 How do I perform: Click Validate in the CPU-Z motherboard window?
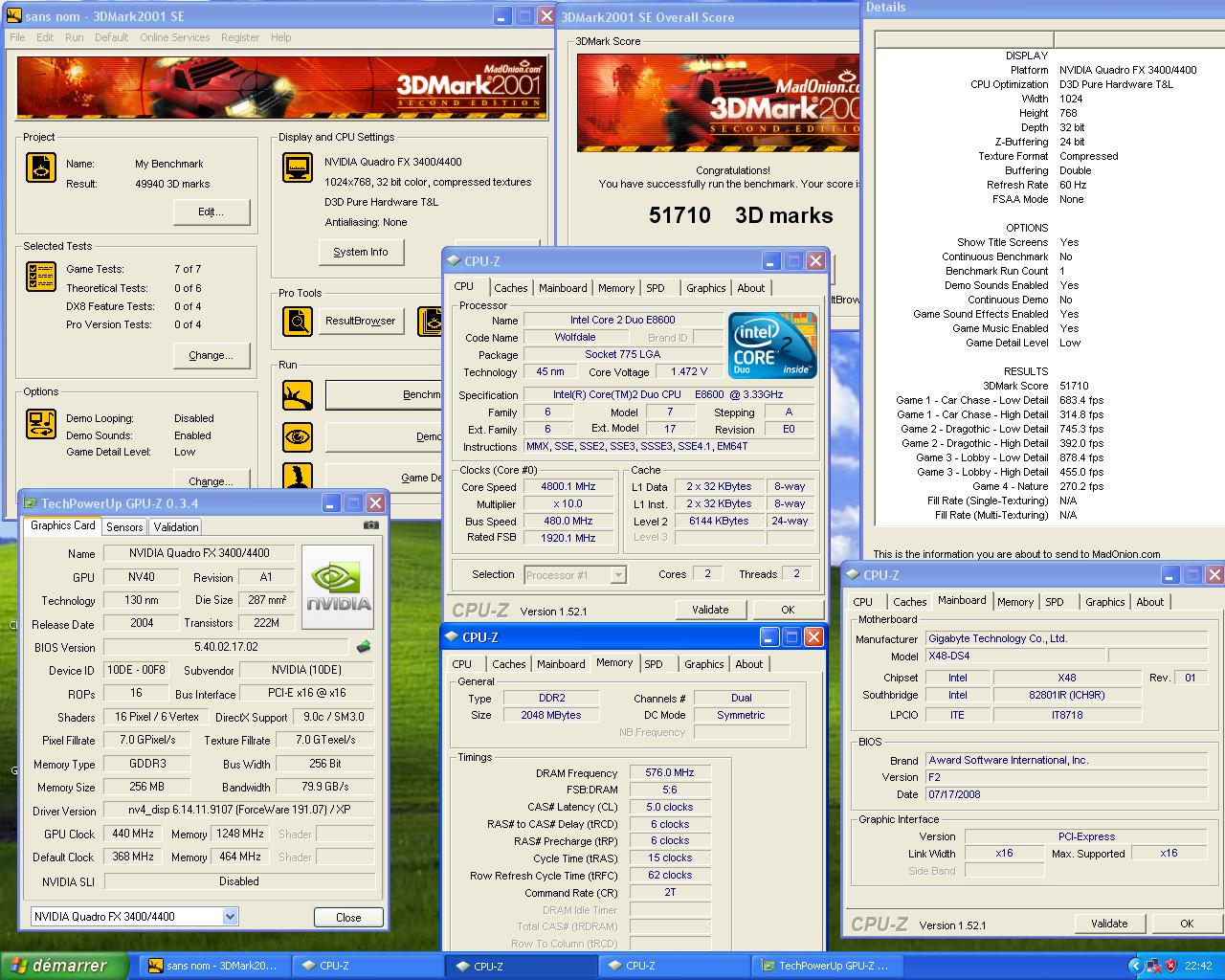pos(1109,924)
